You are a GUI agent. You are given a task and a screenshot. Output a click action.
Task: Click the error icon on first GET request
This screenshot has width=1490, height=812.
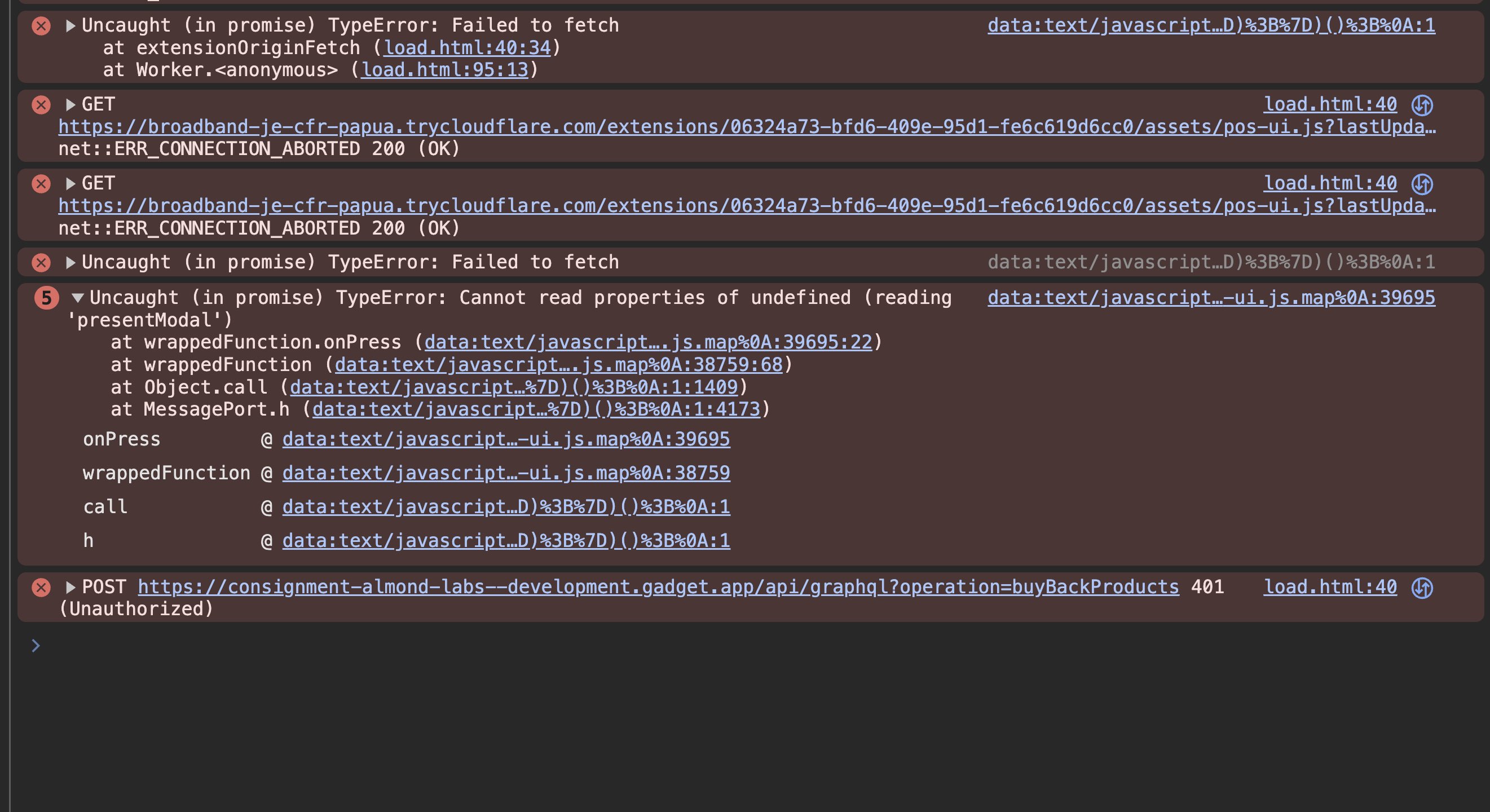[x=41, y=105]
